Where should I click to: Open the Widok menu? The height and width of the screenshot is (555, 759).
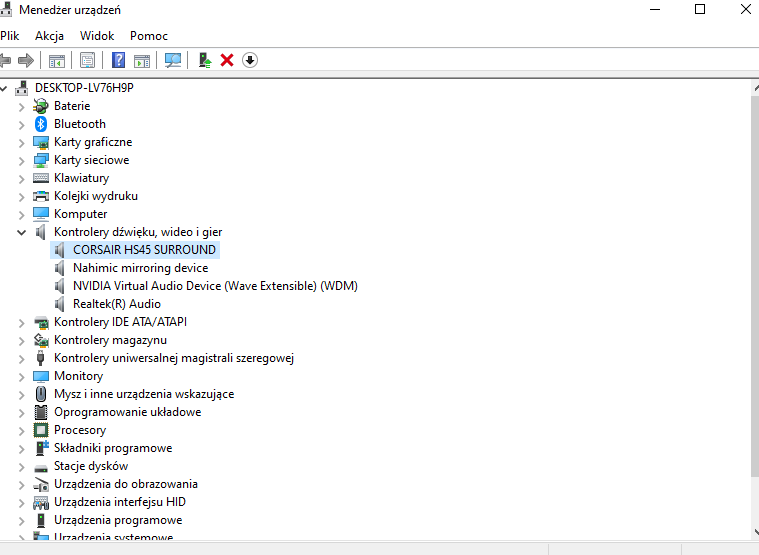[97, 36]
